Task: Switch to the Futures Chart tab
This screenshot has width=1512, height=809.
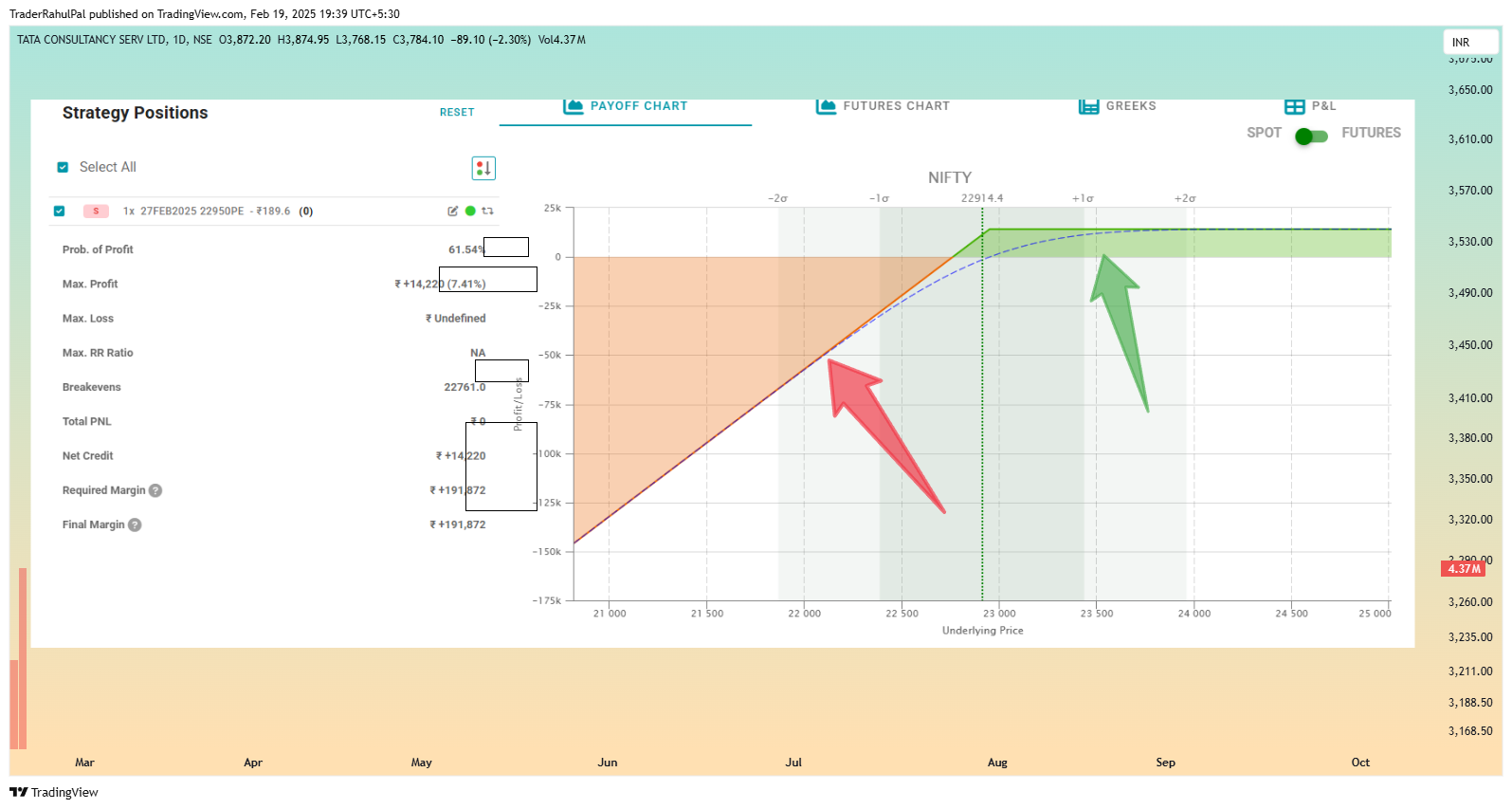Action: point(883,106)
